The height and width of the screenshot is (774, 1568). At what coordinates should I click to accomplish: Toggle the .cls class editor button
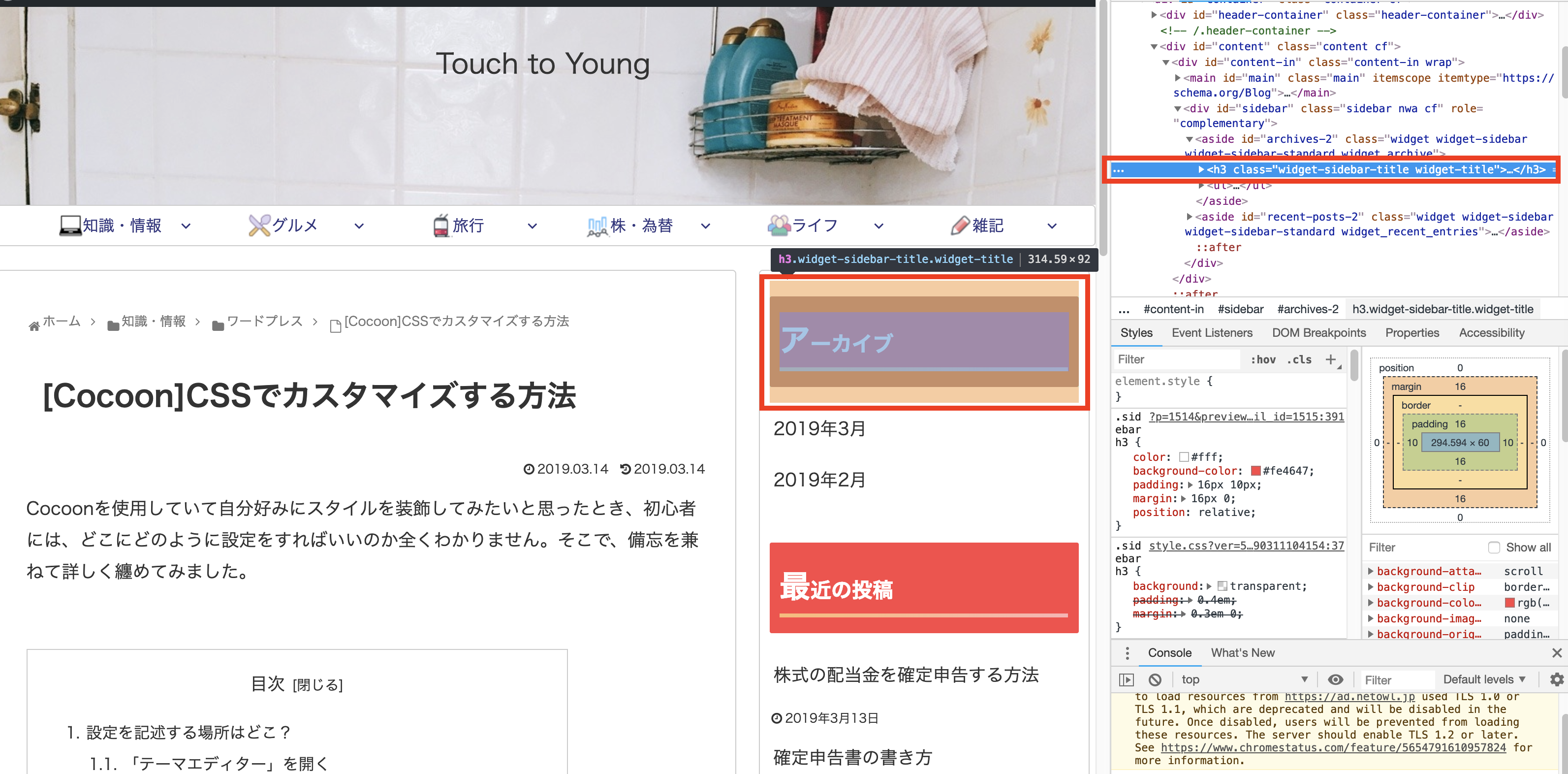pyautogui.click(x=1299, y=359)
